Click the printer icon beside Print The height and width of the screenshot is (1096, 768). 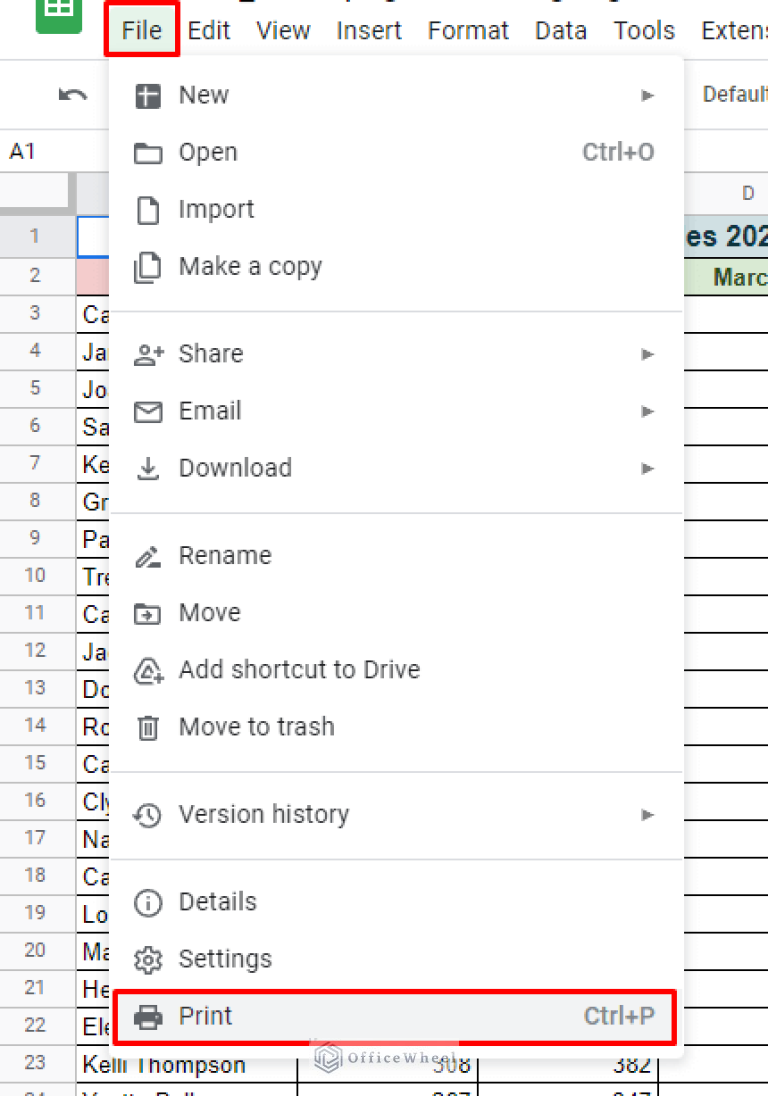148,1017
